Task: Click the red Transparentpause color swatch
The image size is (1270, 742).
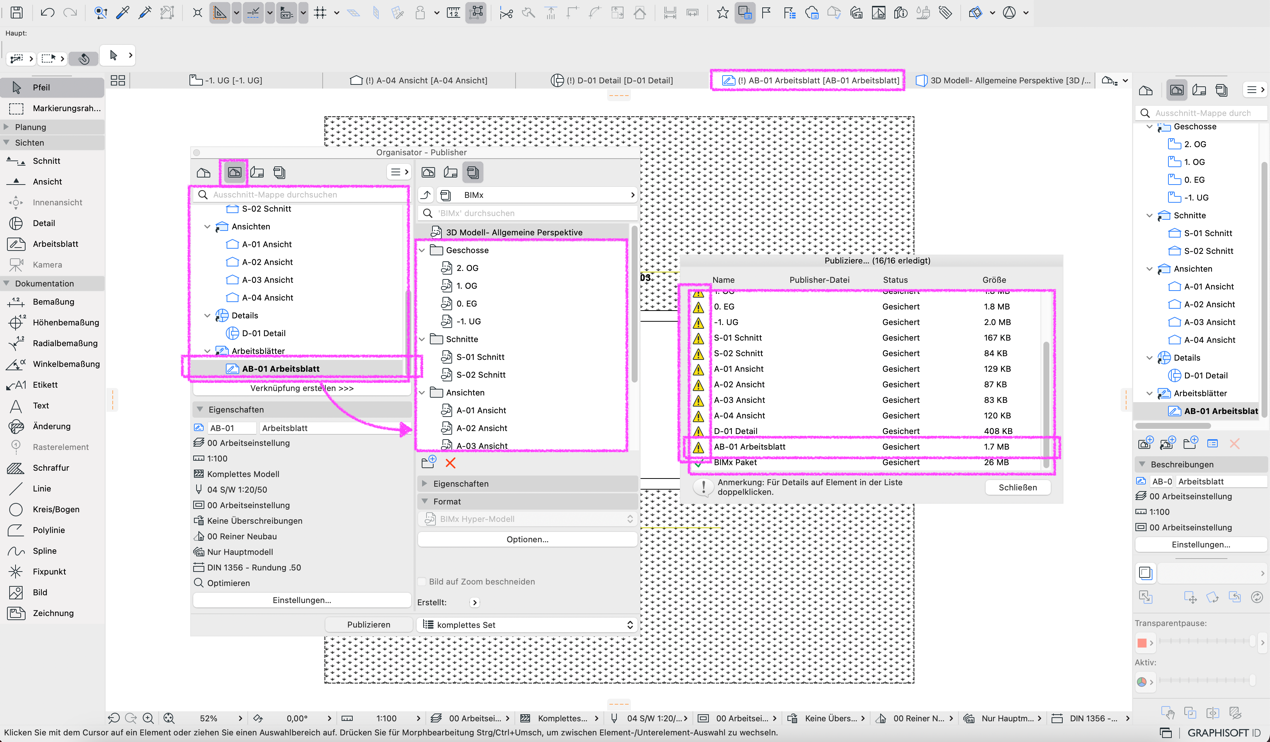Action: 1142,642
